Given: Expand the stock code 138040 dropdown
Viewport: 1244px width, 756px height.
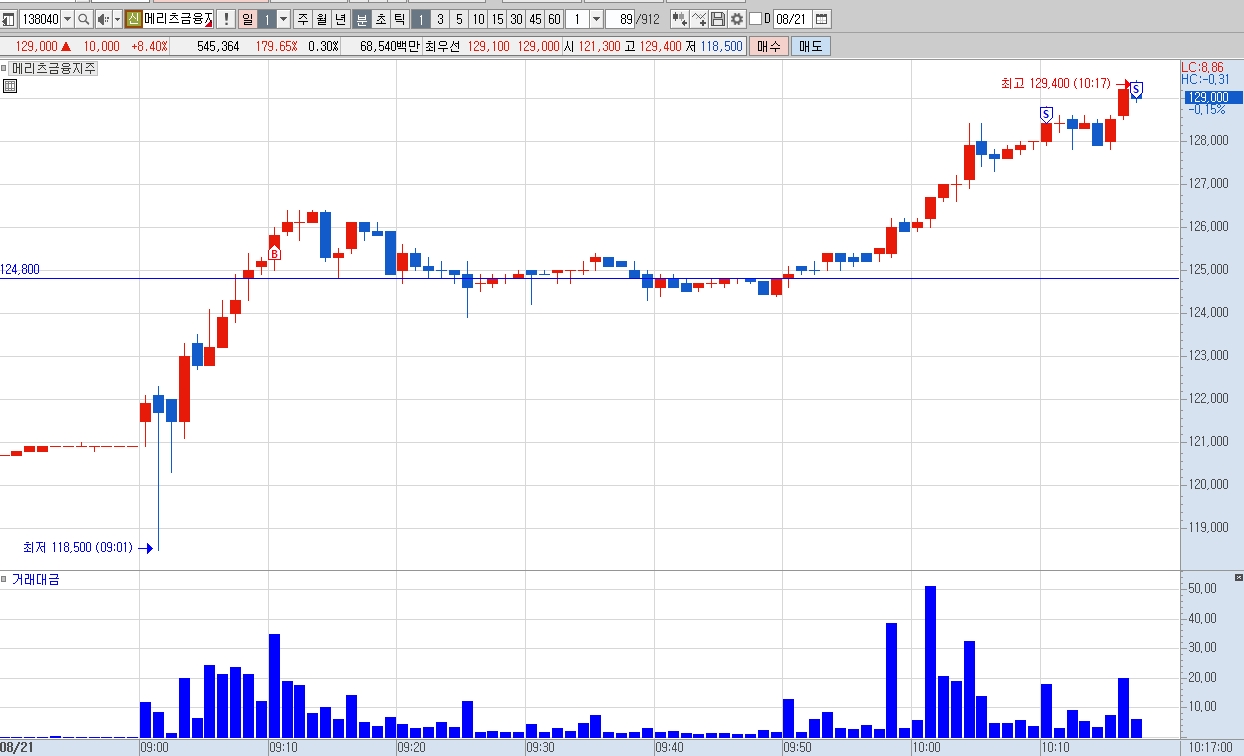Looking at the screenshot, I should 67,19.
